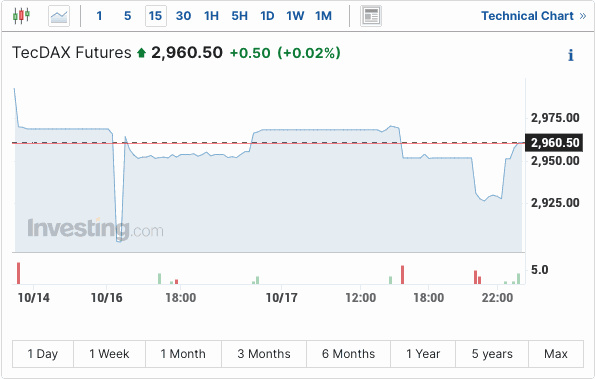Click the (+0.02%) percent change
Screen dimensions: 595x379
pos(309,53)
